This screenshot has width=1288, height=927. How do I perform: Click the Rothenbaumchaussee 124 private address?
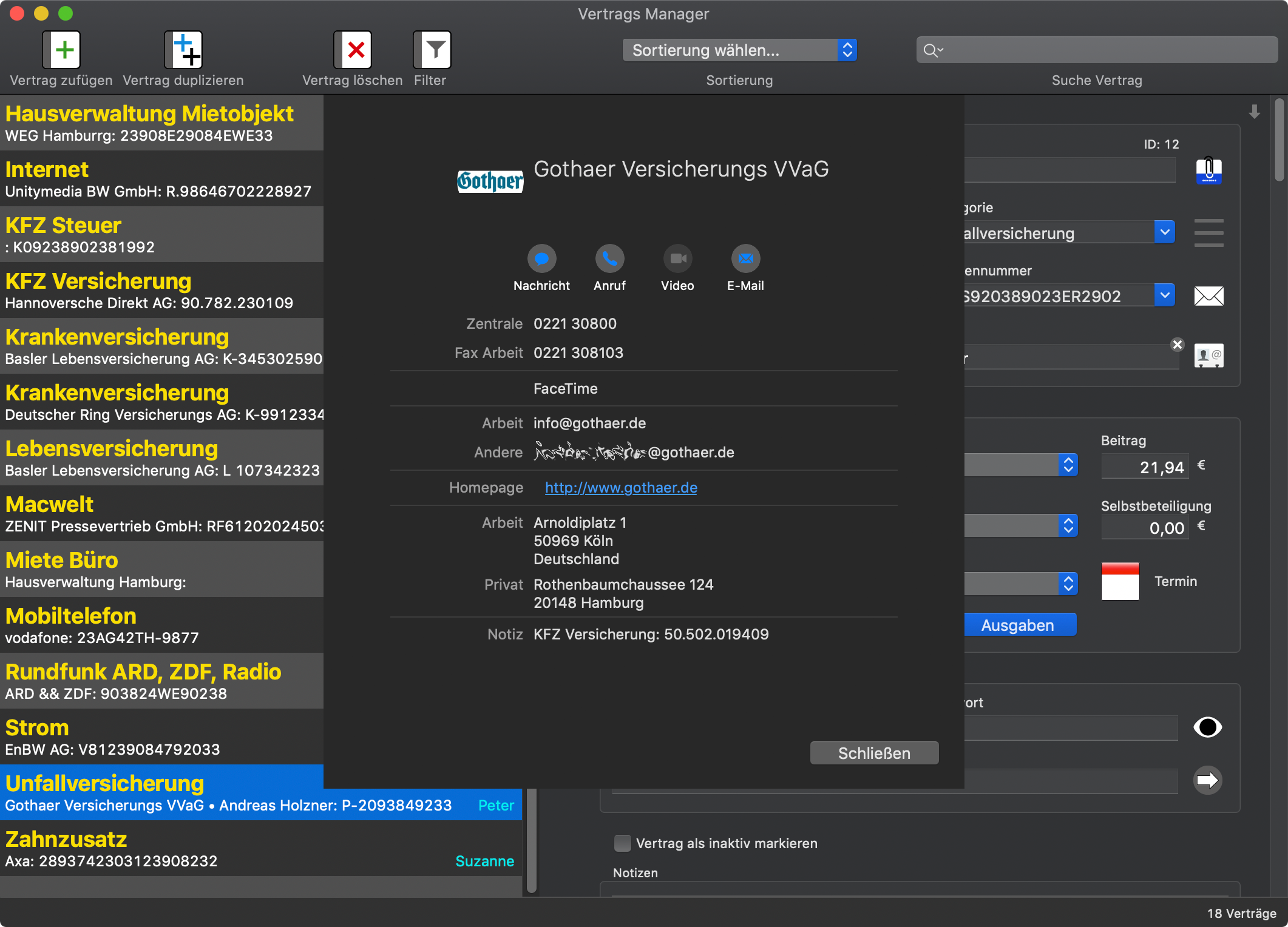pyautogui.click(x=623, y=593)
